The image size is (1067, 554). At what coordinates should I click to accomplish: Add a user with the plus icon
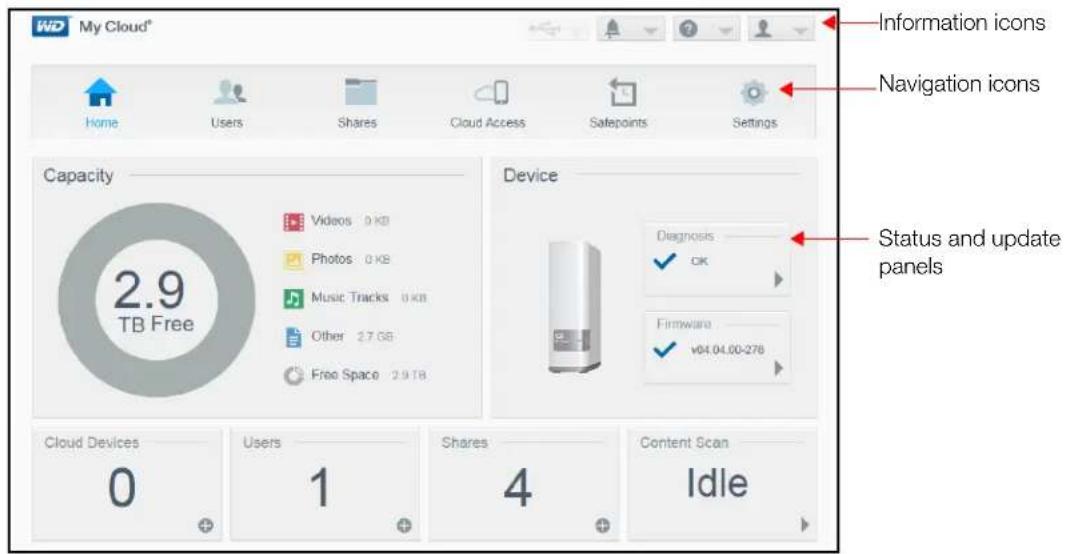(x=404, y=525)
